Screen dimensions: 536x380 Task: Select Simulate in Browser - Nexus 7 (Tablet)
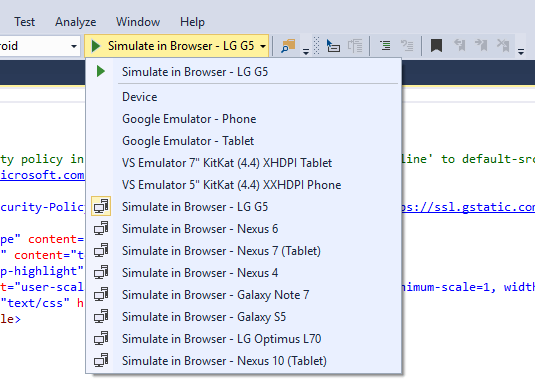point(243,251)
